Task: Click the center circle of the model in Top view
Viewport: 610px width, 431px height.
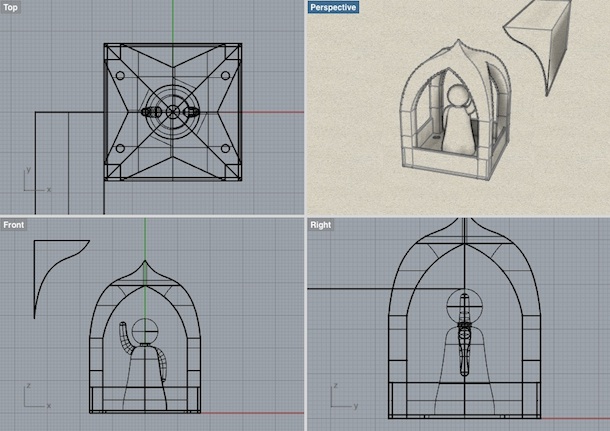Action: (x=172, y=112)
